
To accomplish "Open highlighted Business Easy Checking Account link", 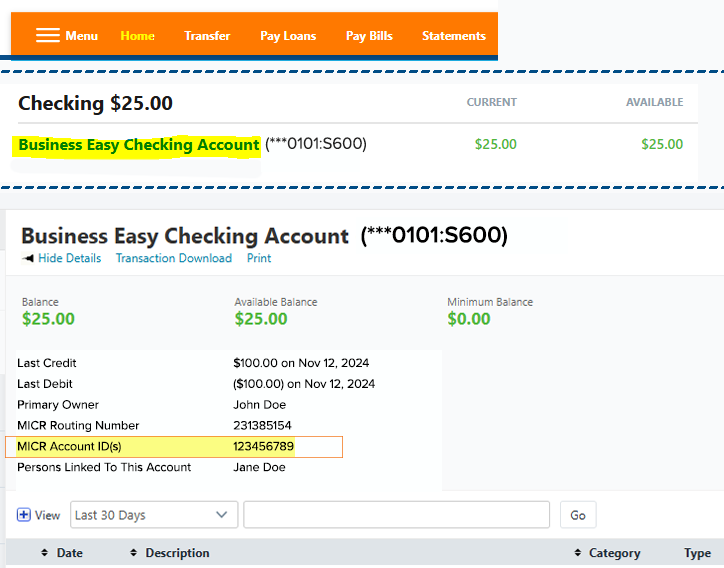I will pos(139,145).
